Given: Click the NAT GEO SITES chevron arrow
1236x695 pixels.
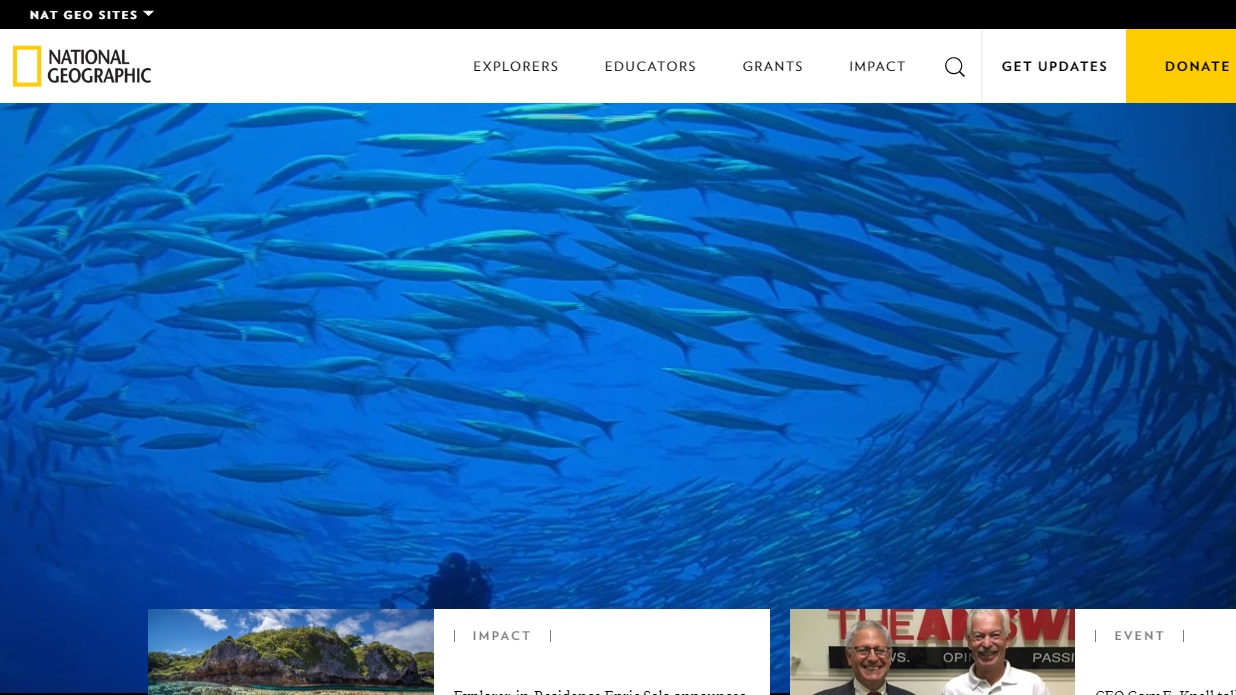Looking at the screenshot, I should click(x=147, y=14).
